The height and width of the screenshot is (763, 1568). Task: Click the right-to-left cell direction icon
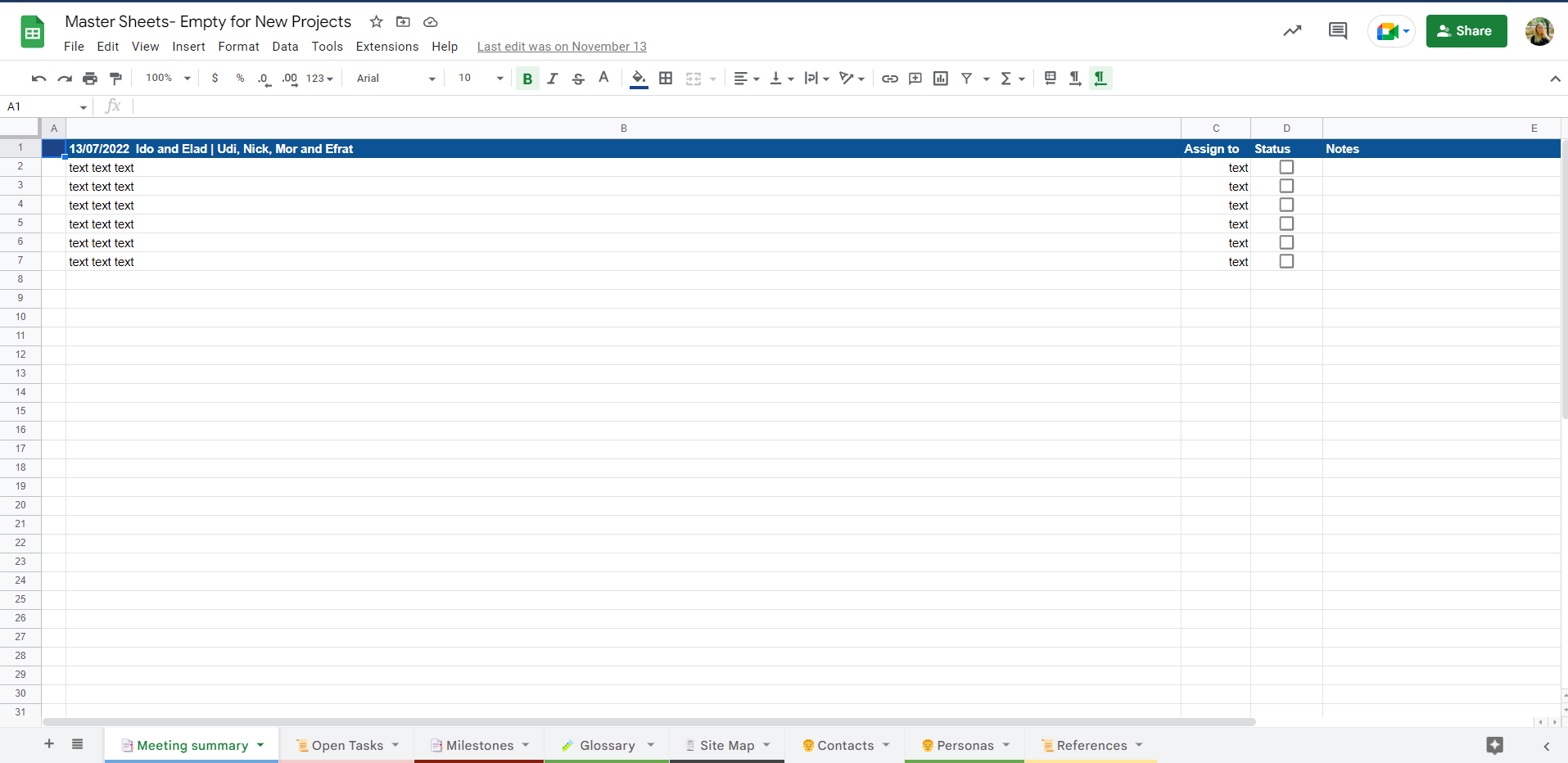coord(1100,79)
